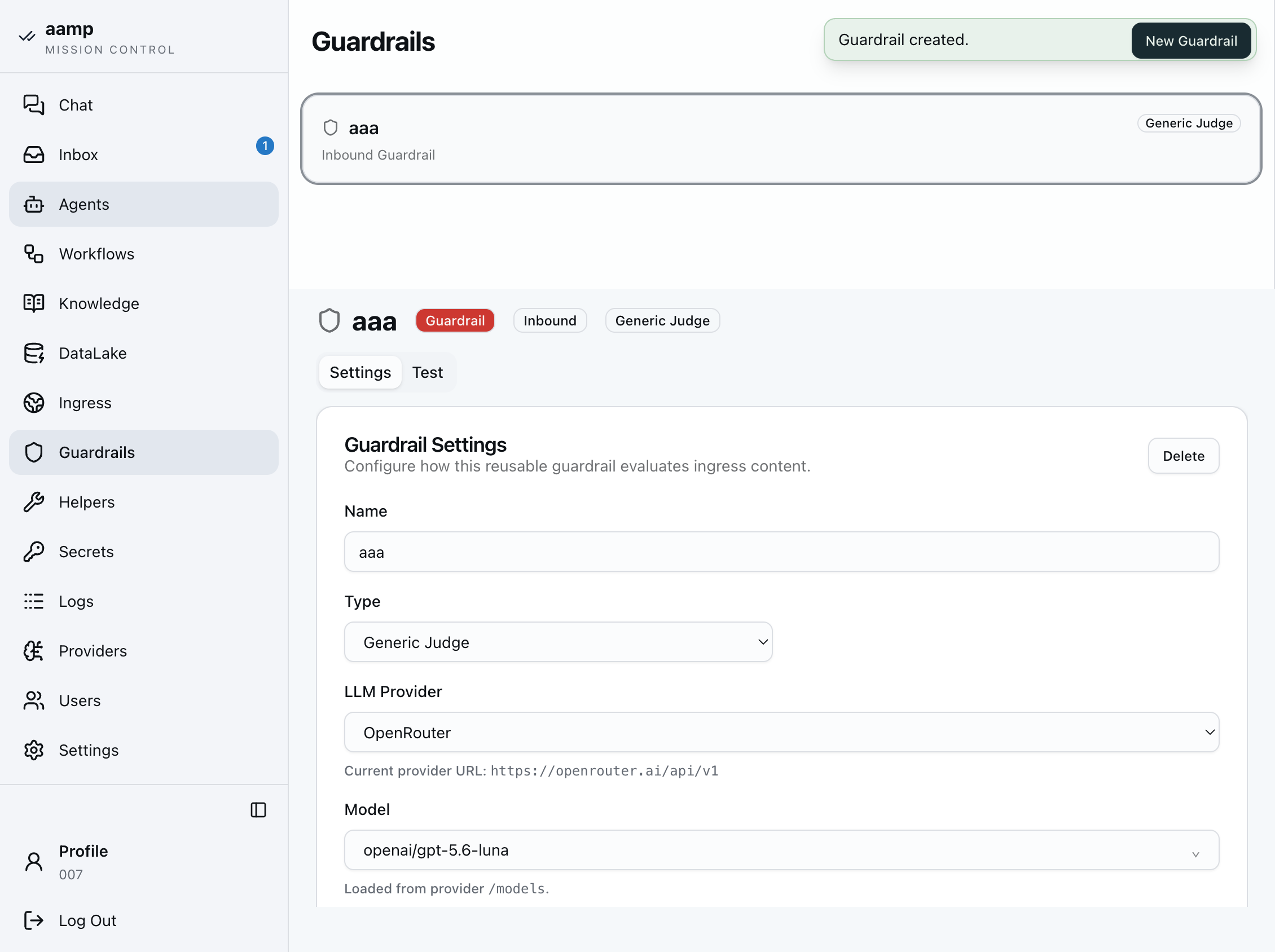1275x952 pixels.
Task: Click the aamp checkmark logo icon
Action: point(27,37)
